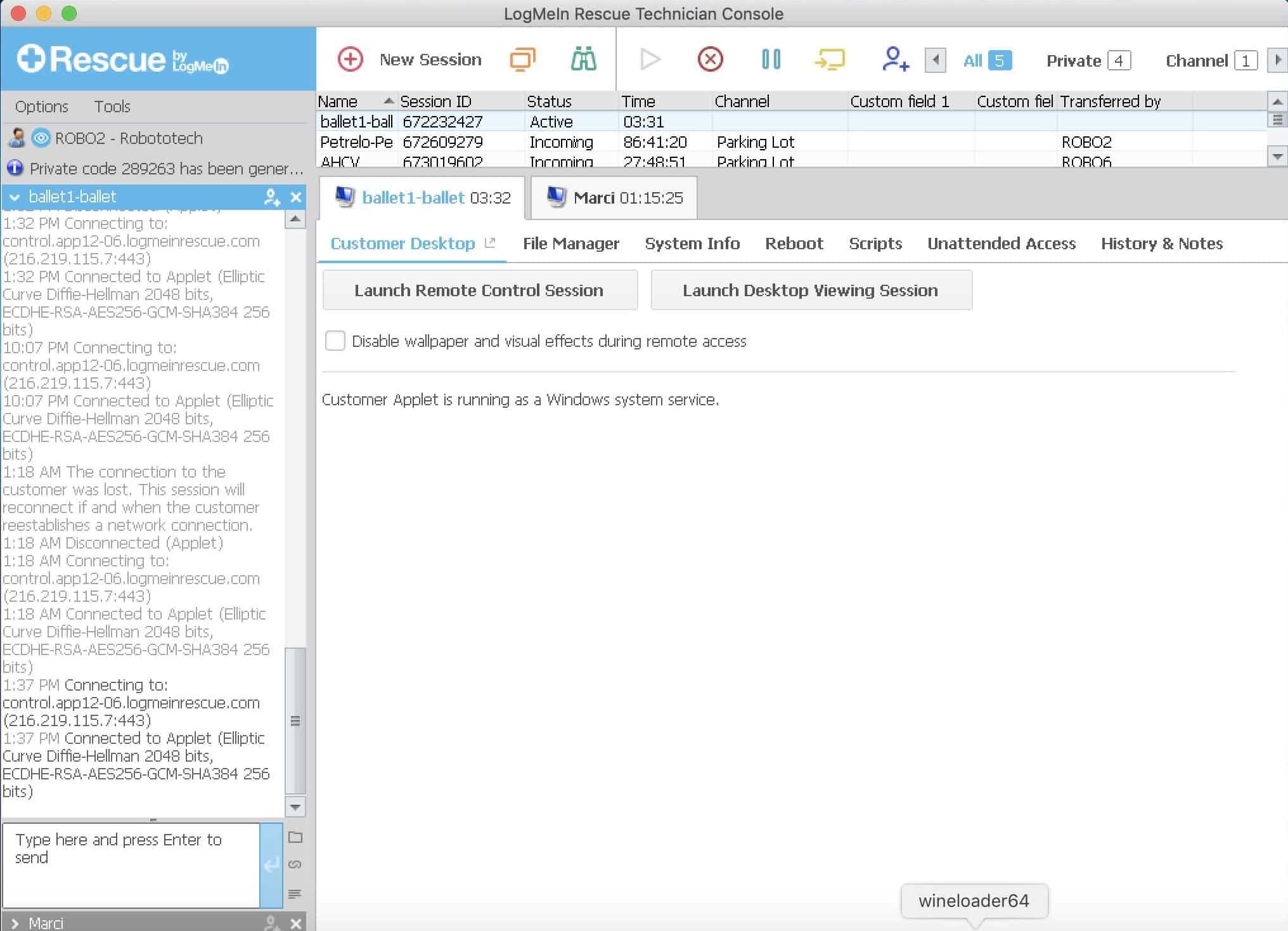This screenshot has width=1288, height=931.
Task: Pop out Customer Desktop with external icon
Action: [490, 242]
